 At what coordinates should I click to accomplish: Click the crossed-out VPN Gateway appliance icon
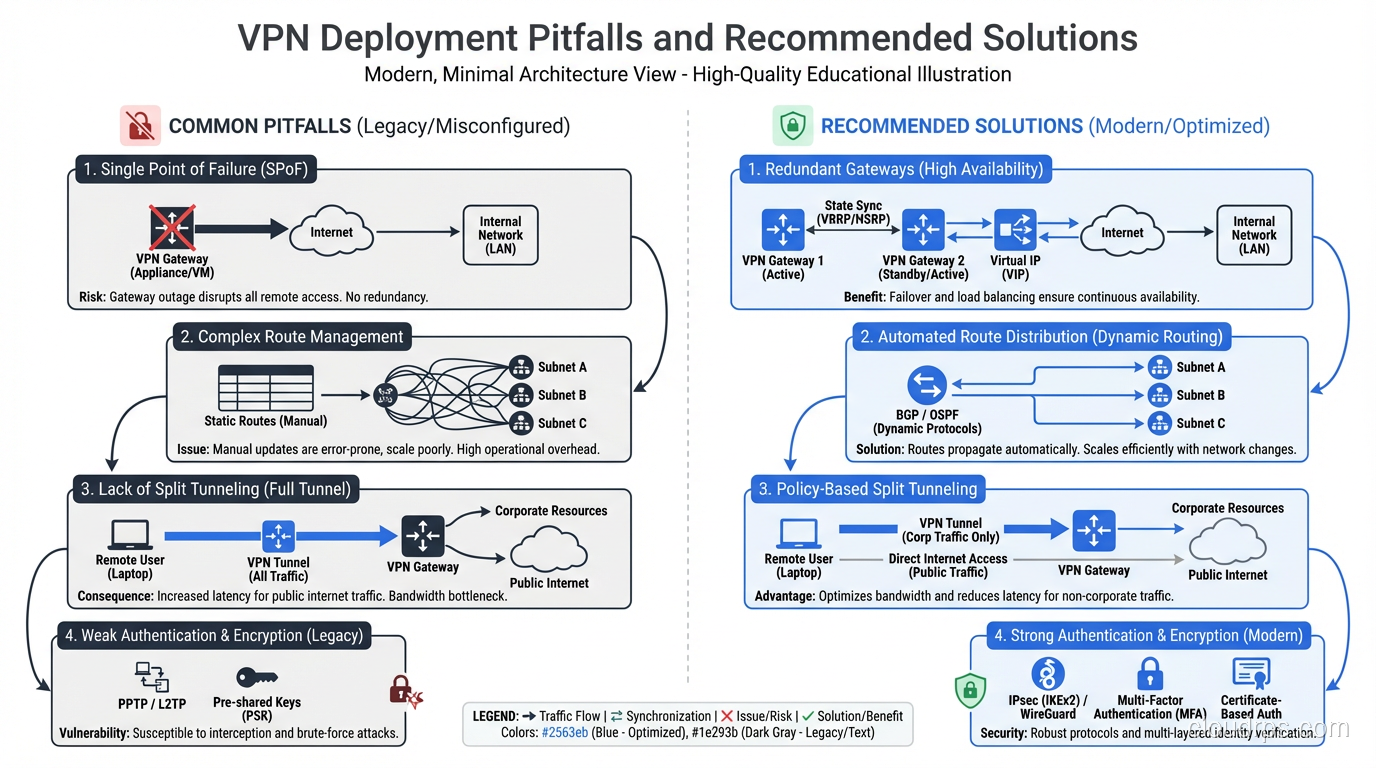(171, 229)
